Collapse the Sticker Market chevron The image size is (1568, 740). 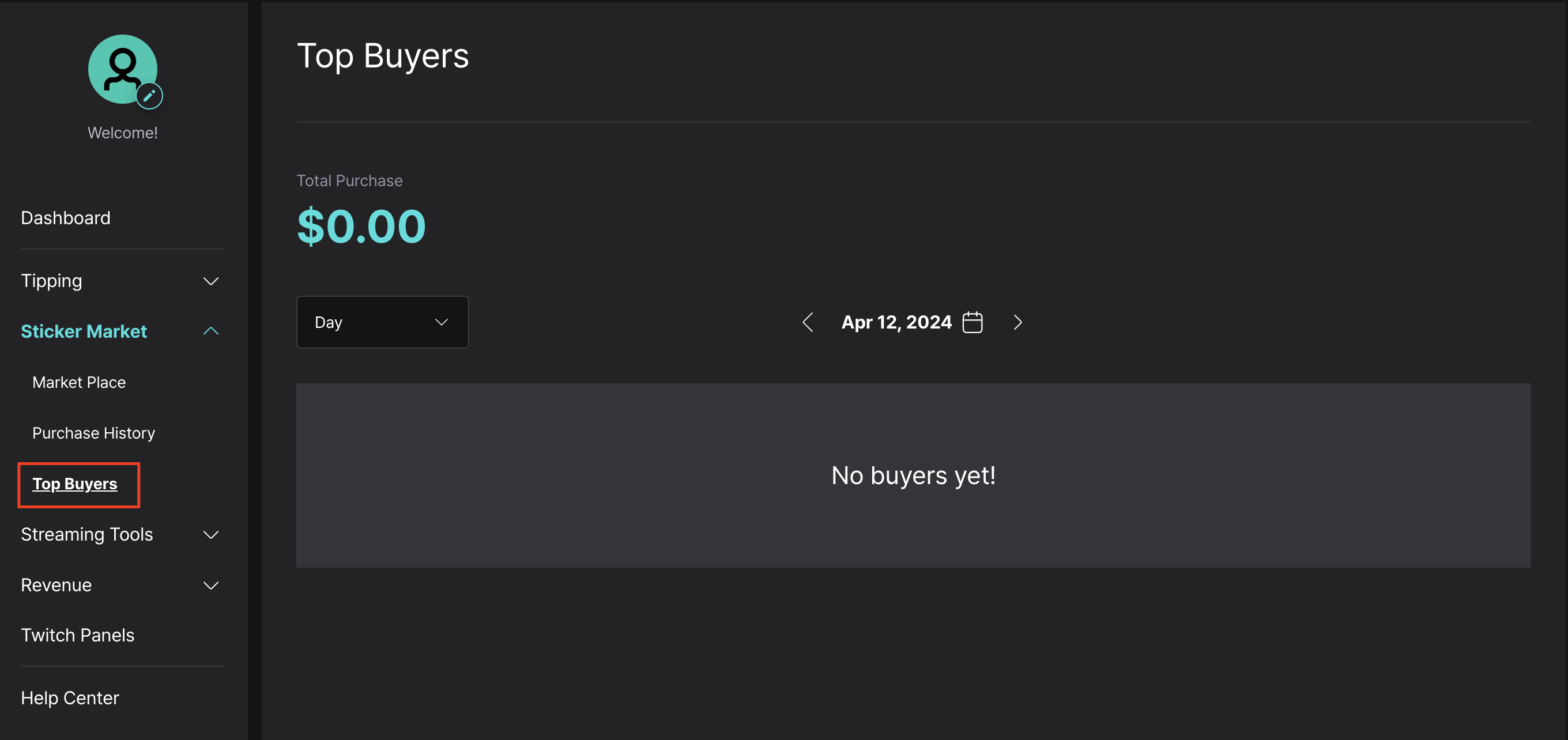210,331
